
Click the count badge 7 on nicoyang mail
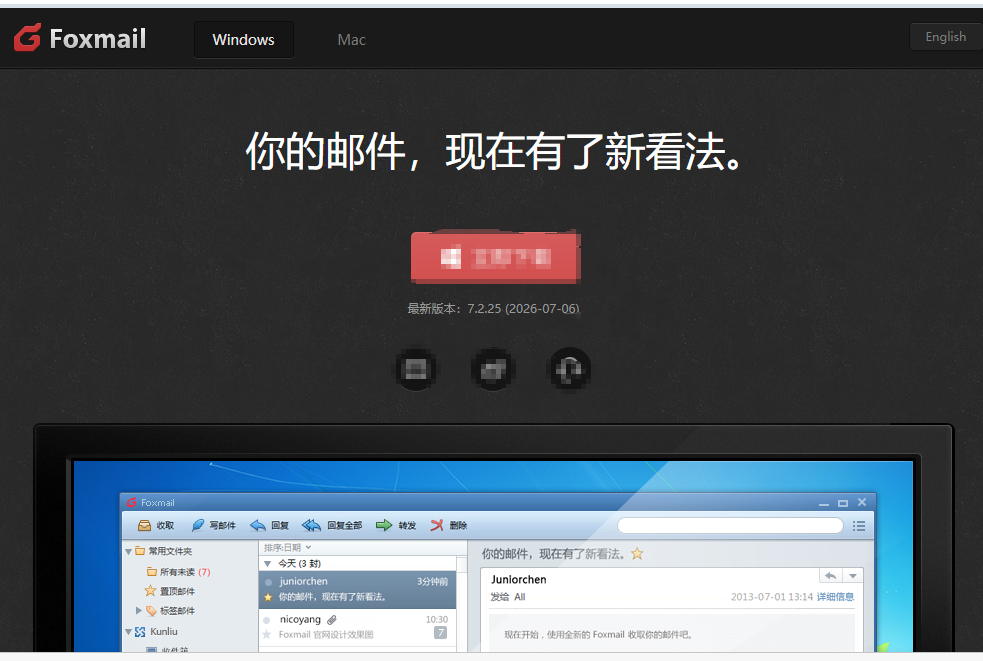click(441, 633)
